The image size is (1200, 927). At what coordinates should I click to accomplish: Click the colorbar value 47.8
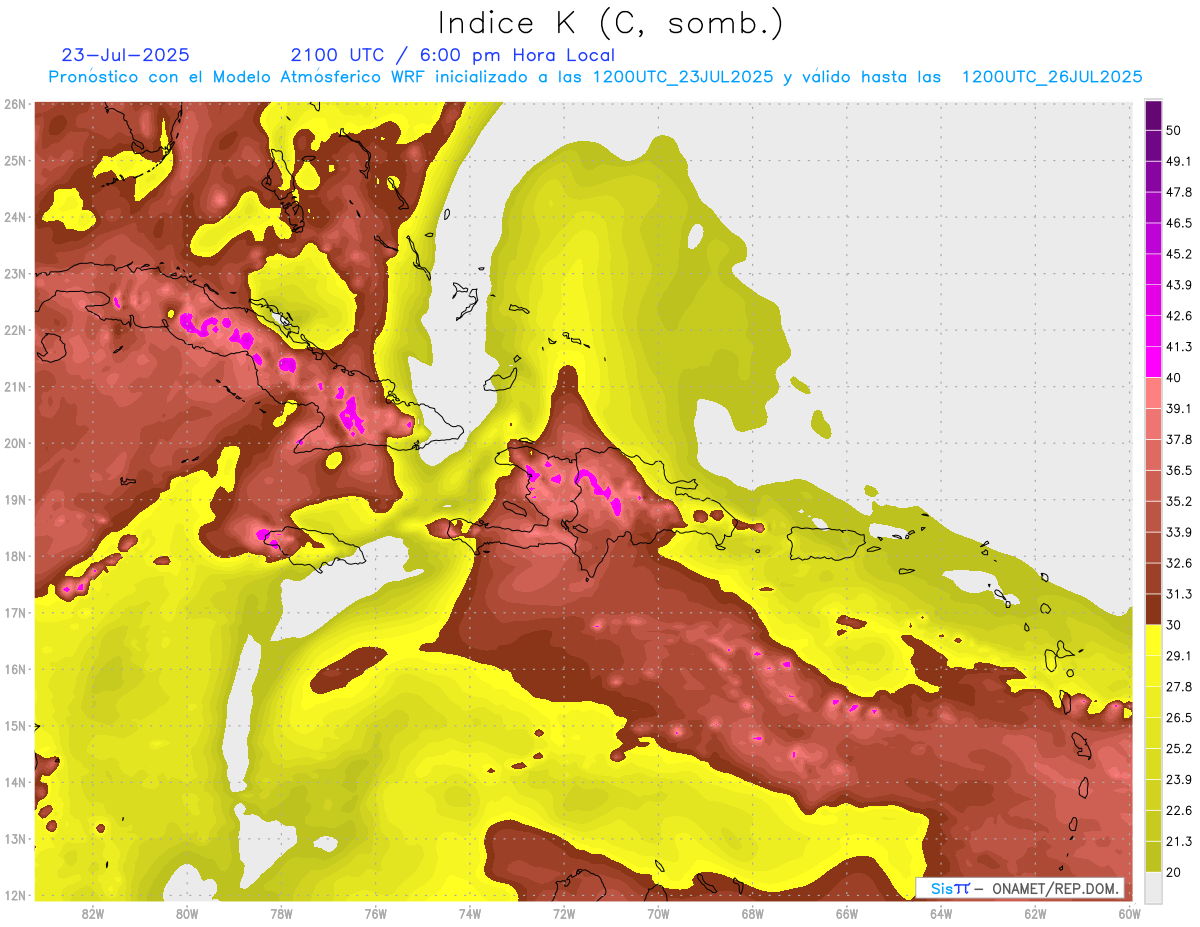click(1179, 192)
